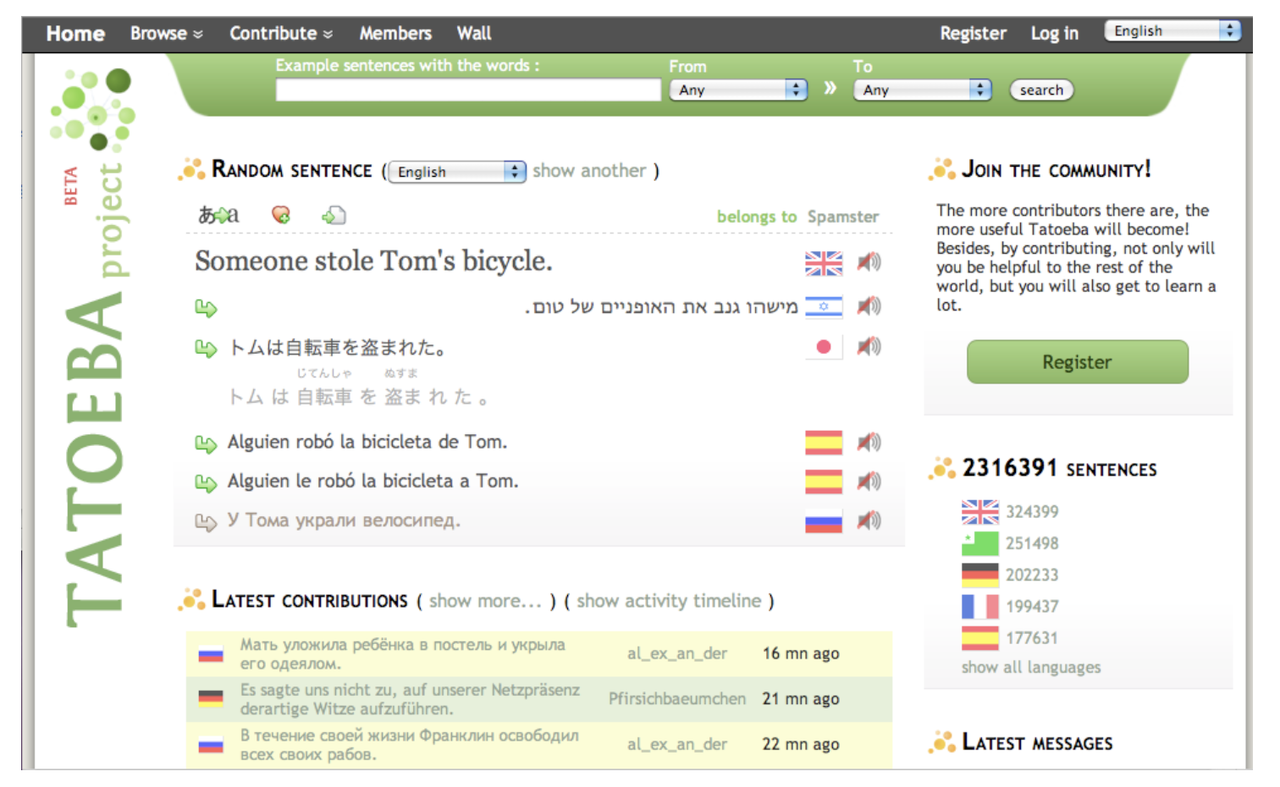The height and width of the screenshot is (787, 1280).
Task: Play audio for the English sentence
Action: pos(869,262)
